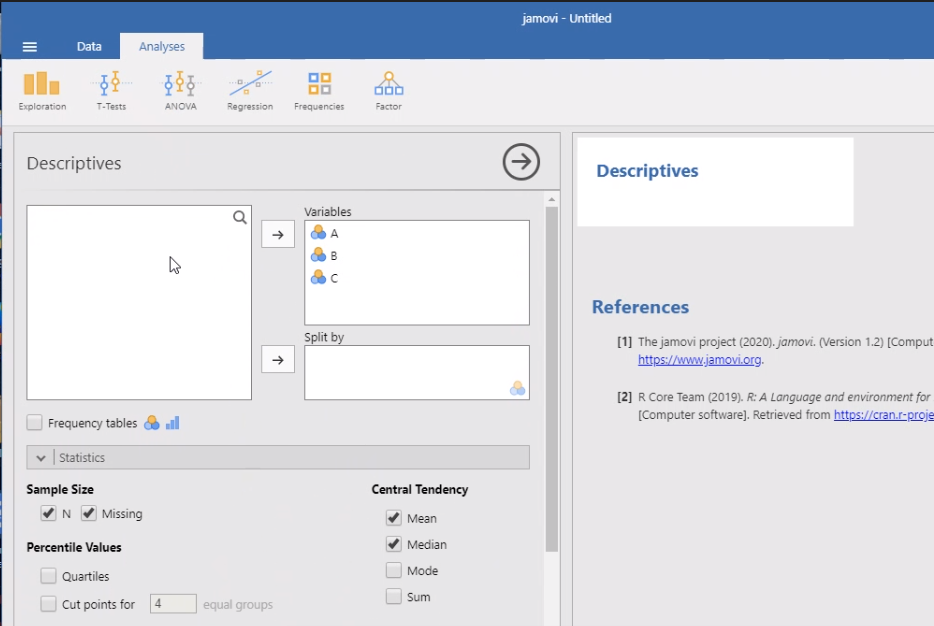Uncheck the N sample size checkbox
This screenshot has height=626, width=934.
(x=48, y=513)
